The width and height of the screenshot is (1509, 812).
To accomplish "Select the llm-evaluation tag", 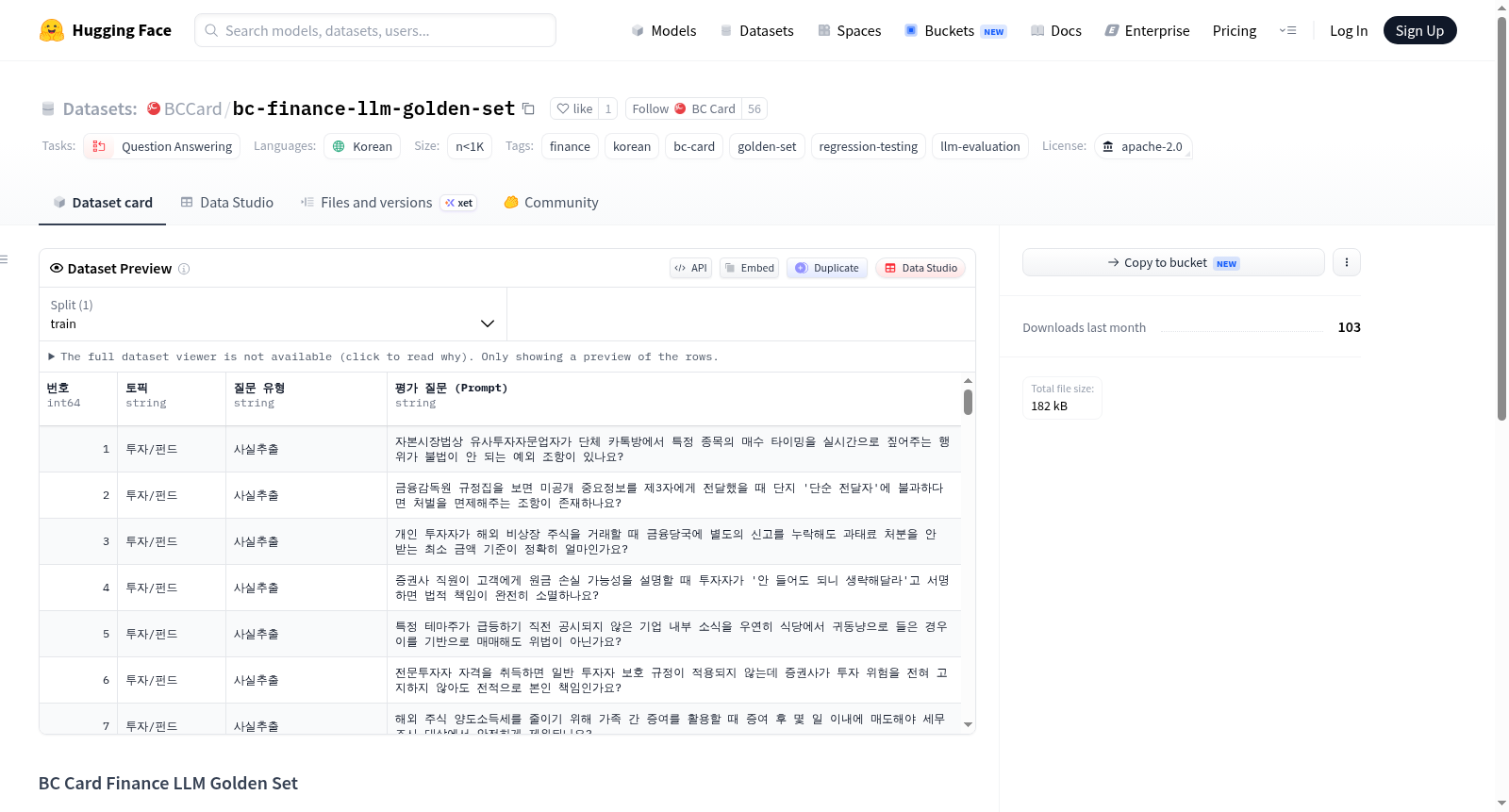I will pyautogui.click(x=980, y=146).
